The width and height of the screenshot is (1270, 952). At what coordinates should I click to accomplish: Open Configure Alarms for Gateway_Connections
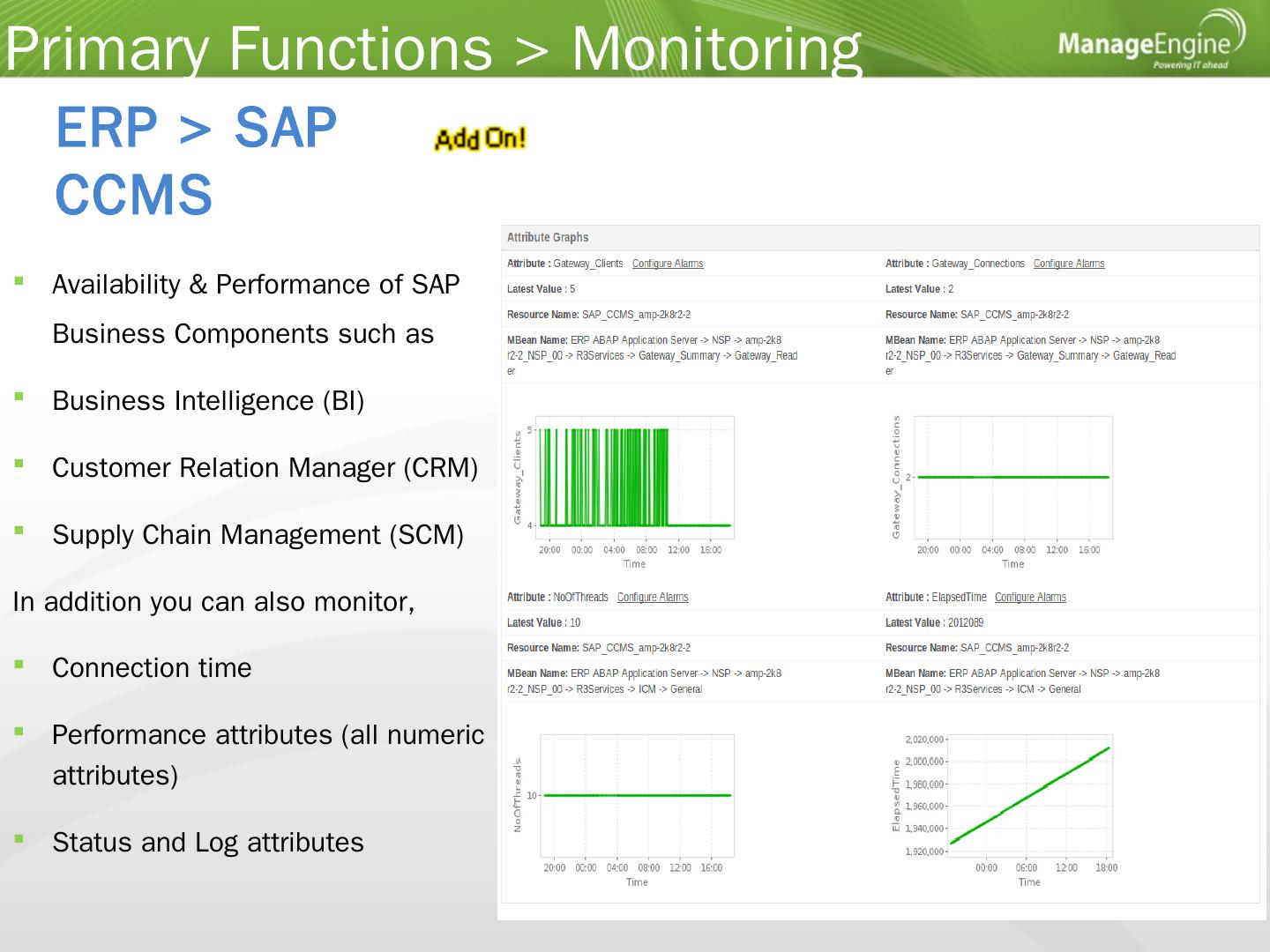coord(1069,264)
